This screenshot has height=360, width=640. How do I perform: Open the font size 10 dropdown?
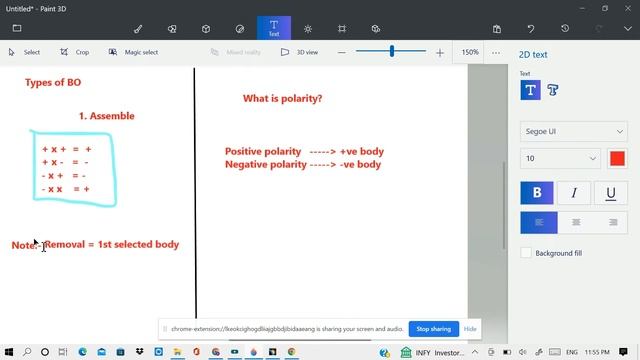560,158
